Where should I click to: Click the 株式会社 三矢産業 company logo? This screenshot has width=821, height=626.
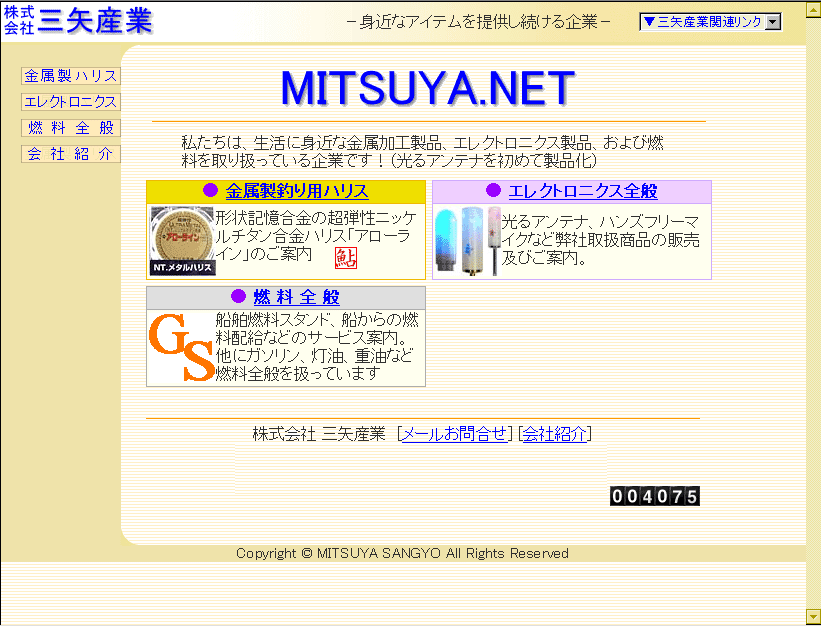(x=78, y=20)
